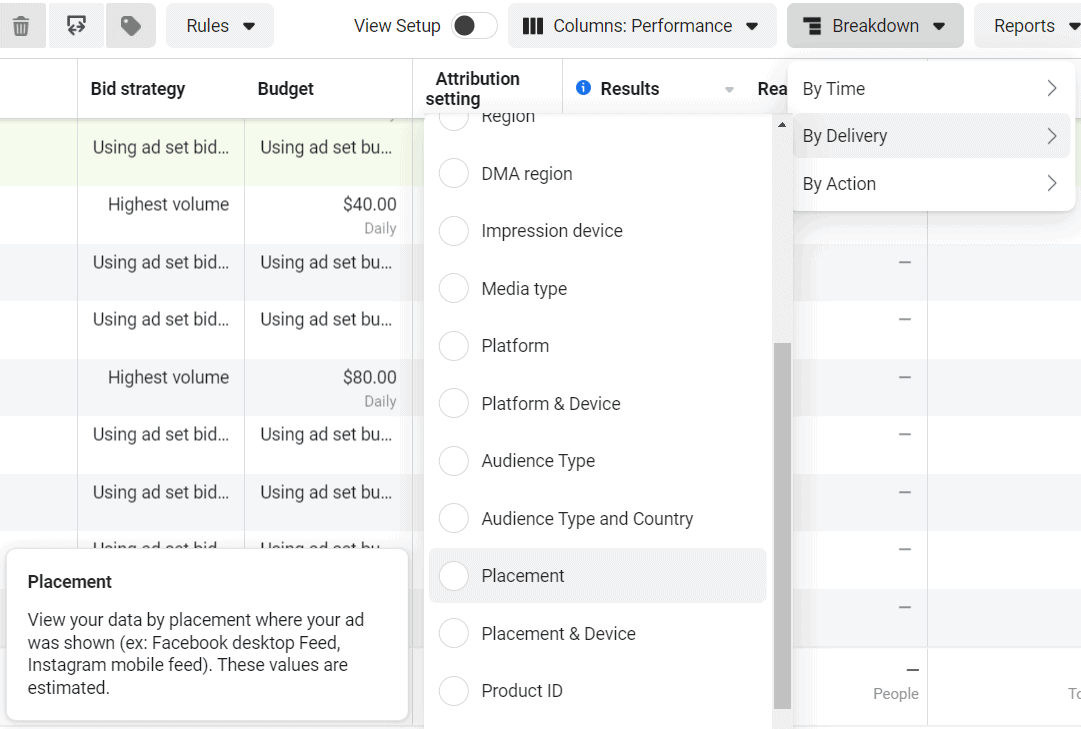Select the Platform & Device radio button
Image resolution: width=1081 pixels, height=729 pixels.
(453, 403)
